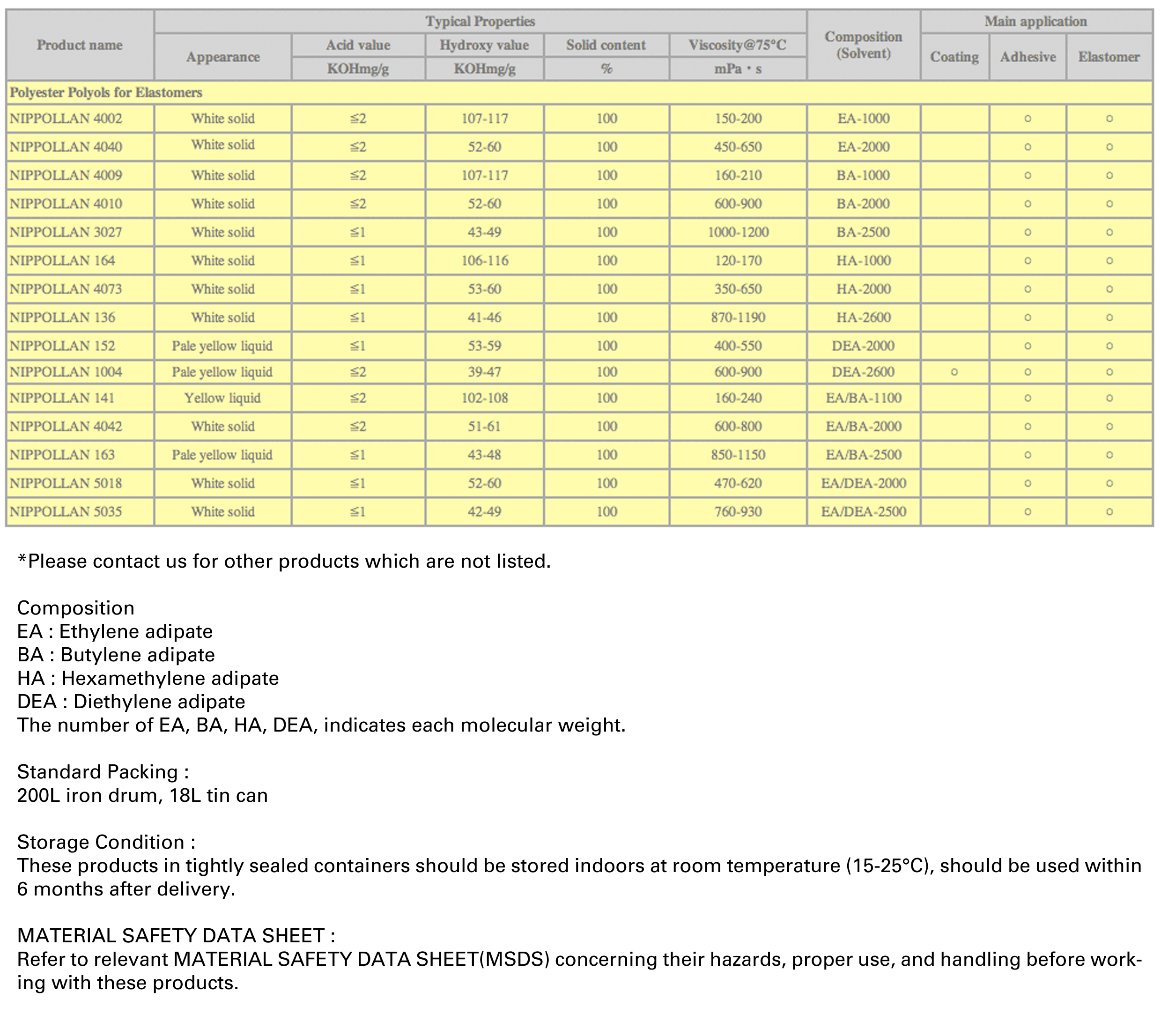The height and width of the screenshot is (1036, 1161).
Task: Select NIPPOLLAN 164 product name
Action: pos(63,261)
